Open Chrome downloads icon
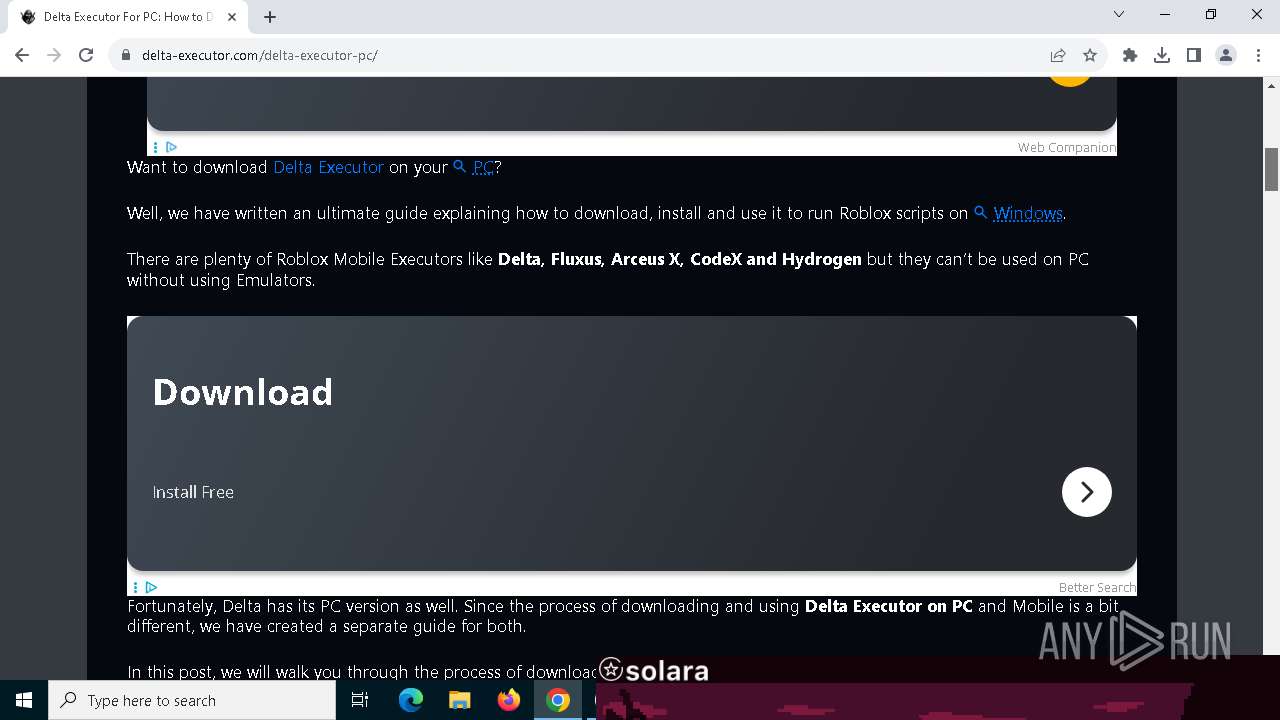Image resolution: width=1280 pixels, height=720 pixels. click(1162, 55)
